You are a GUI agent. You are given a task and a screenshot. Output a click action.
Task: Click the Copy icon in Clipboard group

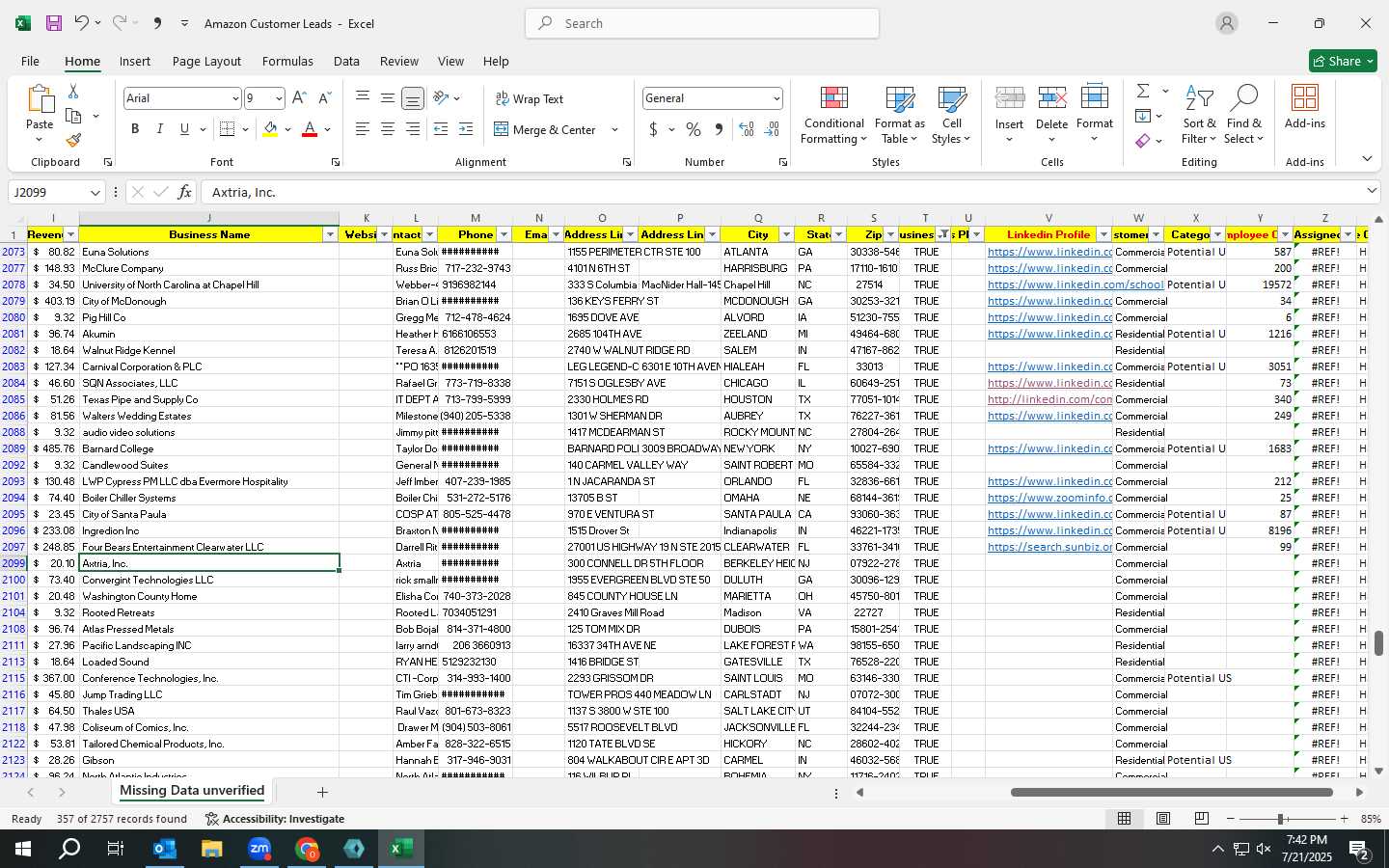pos(73,116)
